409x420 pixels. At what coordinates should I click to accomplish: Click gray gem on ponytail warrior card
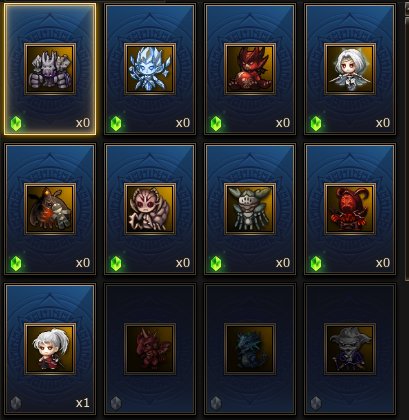point(16,403)
